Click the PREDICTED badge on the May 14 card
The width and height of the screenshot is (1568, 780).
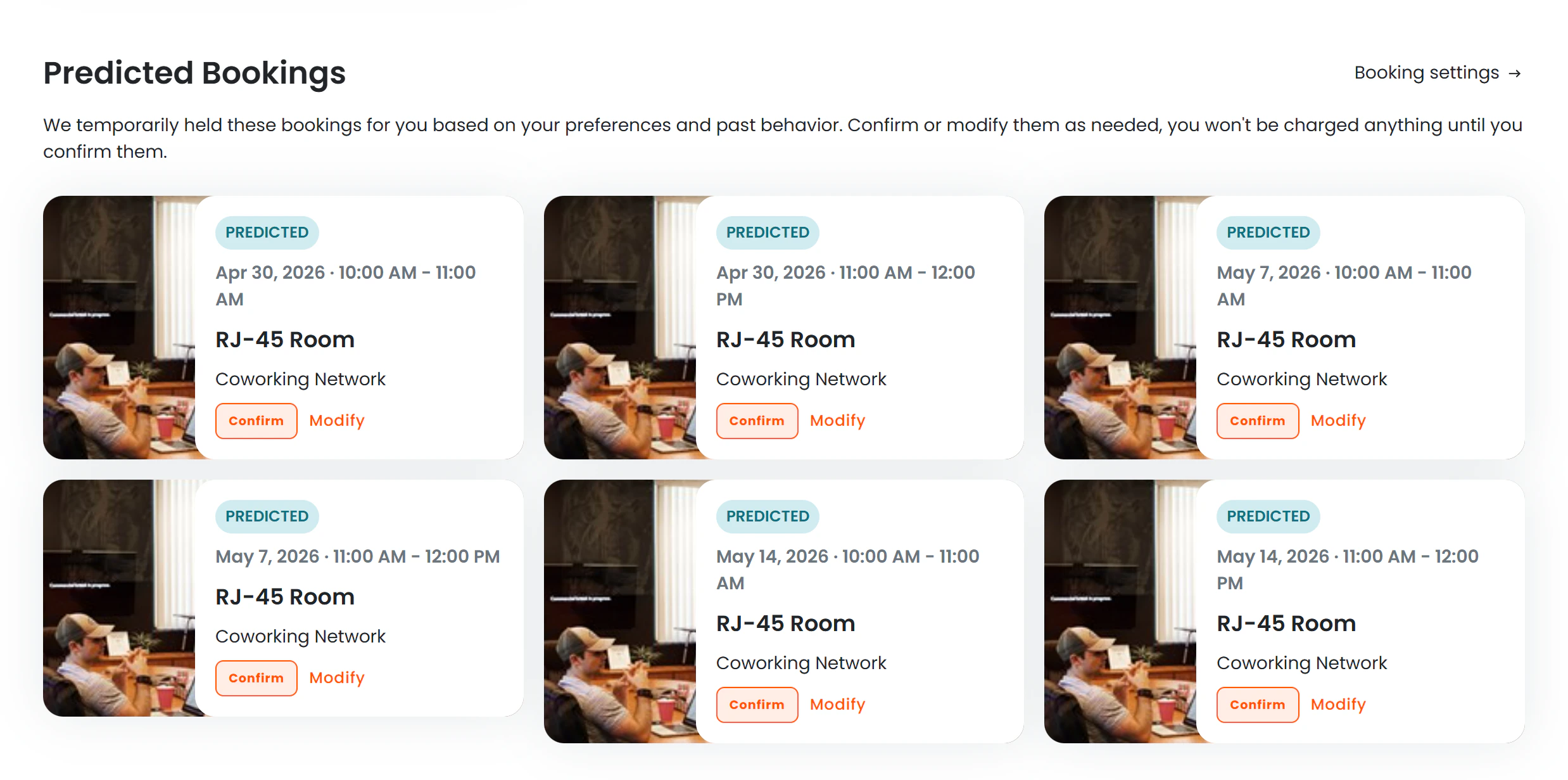(x=768, y=516)
